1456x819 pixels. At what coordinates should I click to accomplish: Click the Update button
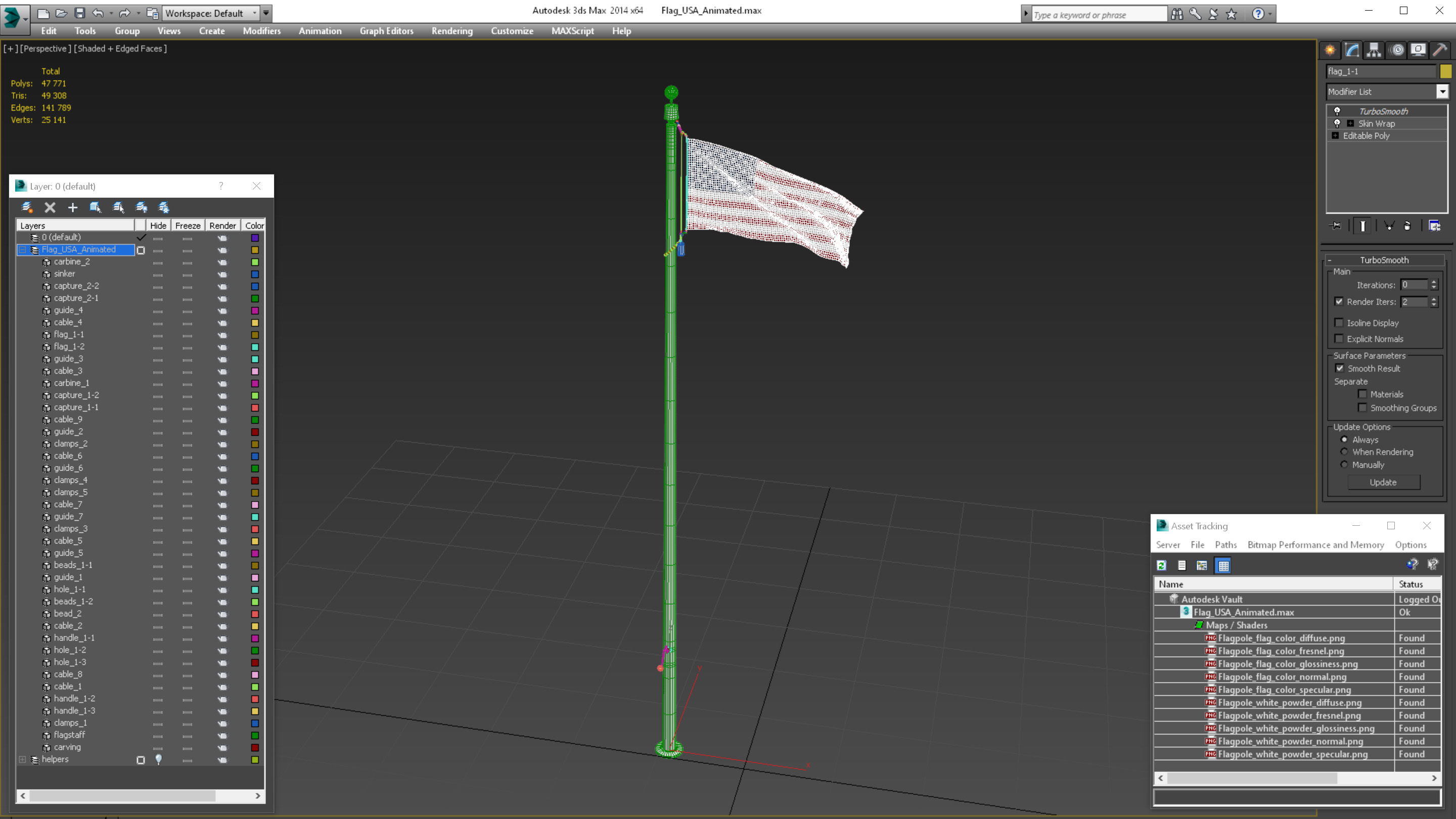[x=1384, y=482]
